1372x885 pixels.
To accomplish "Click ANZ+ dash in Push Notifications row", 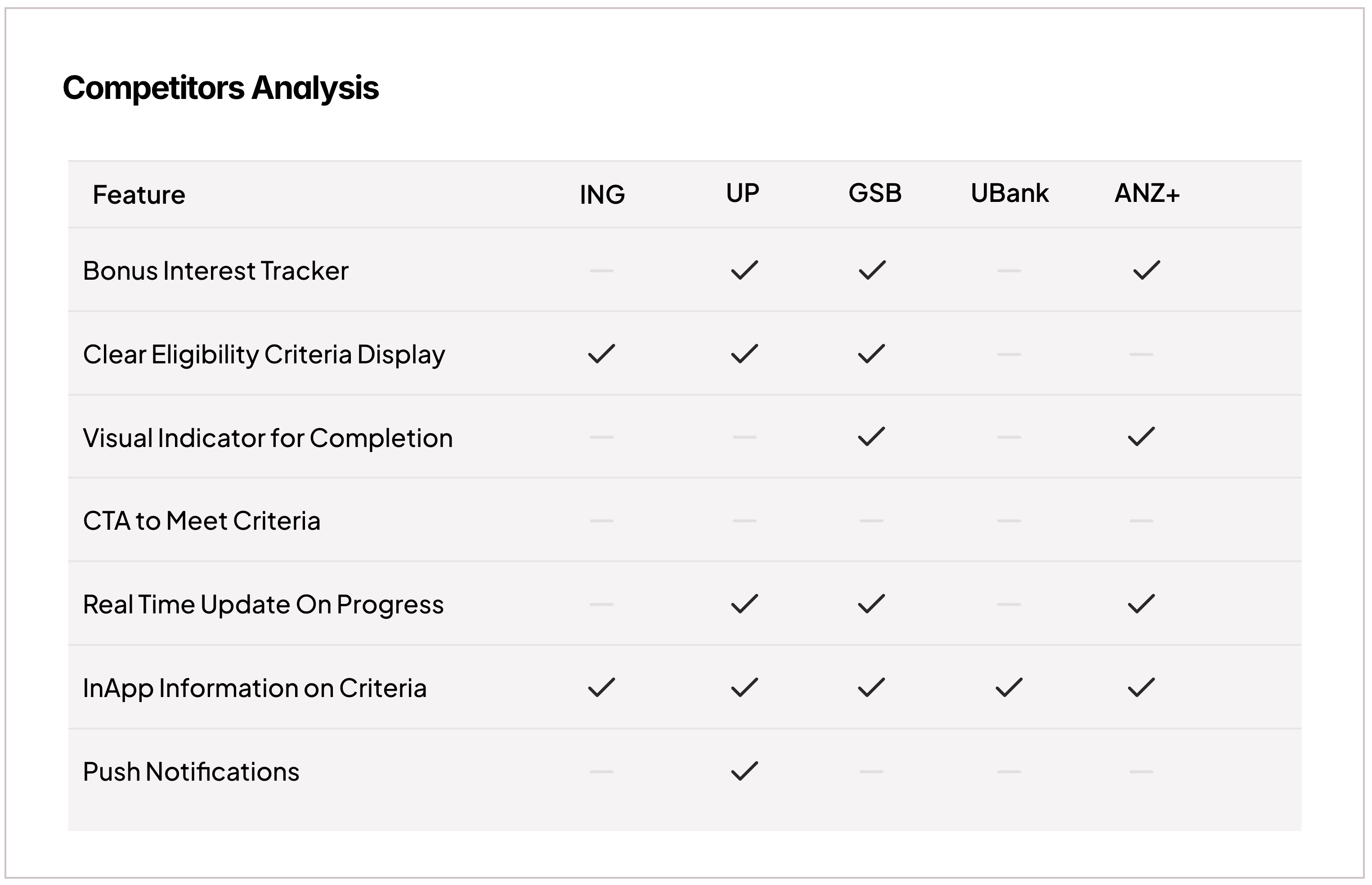I will pos(1141,771).
